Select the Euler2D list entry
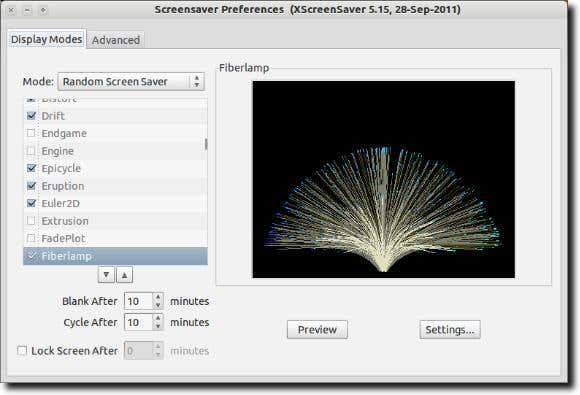 coord(115,203)
